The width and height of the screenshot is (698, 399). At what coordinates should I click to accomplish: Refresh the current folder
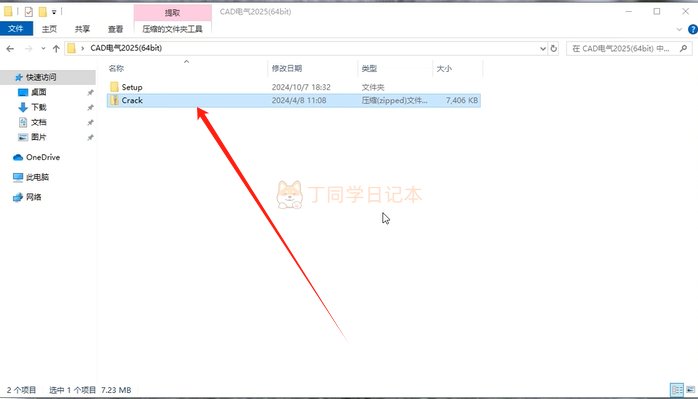click(554, 49)
